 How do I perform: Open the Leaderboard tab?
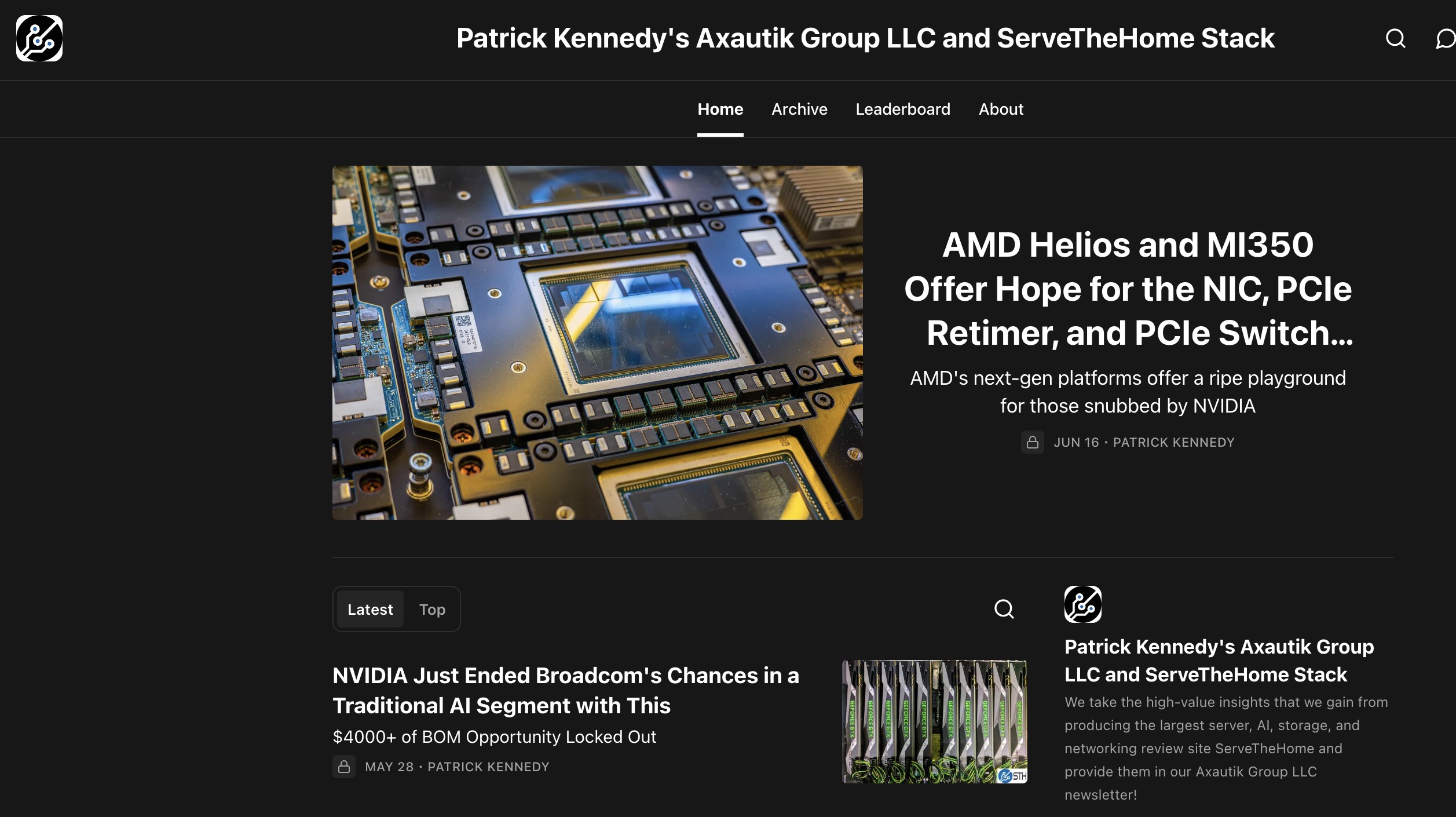pyautogui.click(x=903, y=109)
